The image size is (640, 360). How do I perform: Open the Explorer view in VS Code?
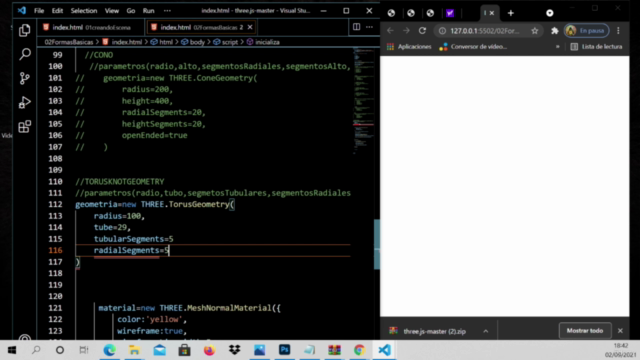(24, 30)
